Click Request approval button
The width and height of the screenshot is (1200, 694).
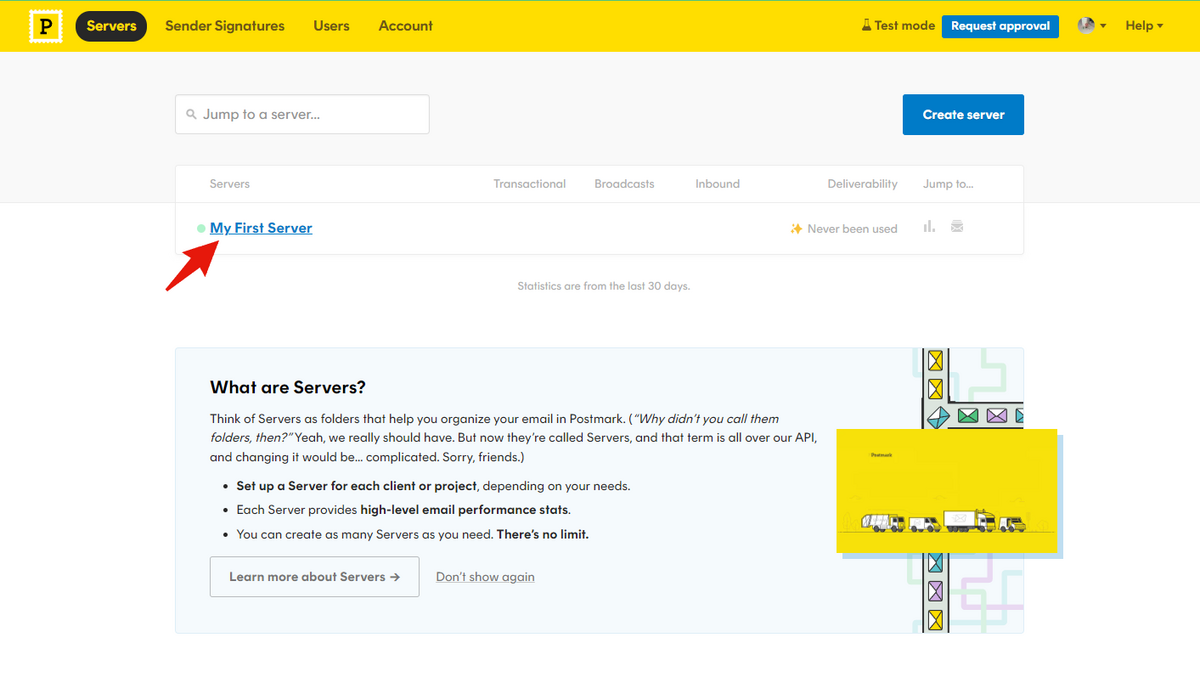point(1000,26)
